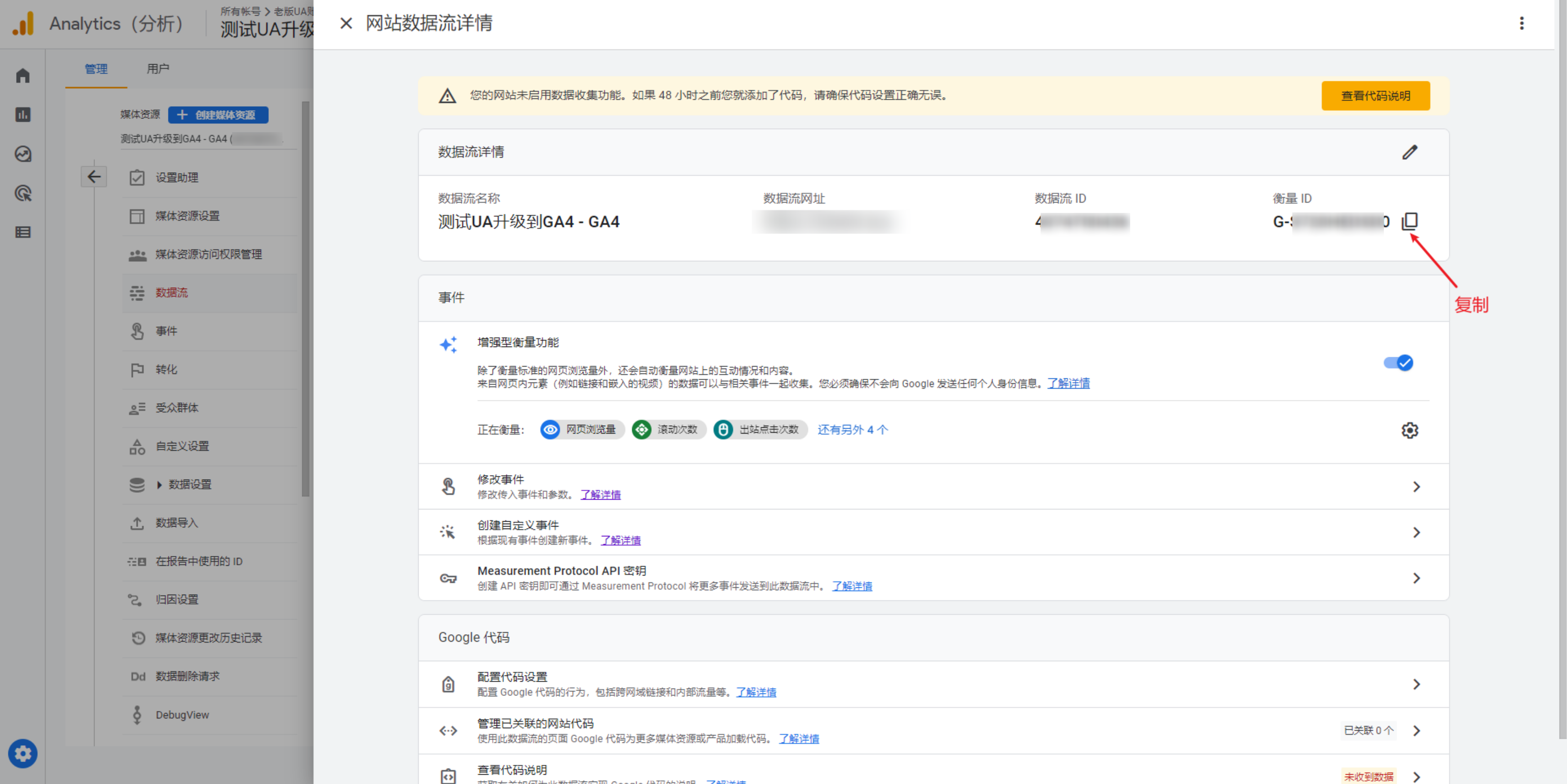Click 还有另外 4 个 link
Image resolution: width=1567 pixels, height=784 pixels.
tap(852, 430)
